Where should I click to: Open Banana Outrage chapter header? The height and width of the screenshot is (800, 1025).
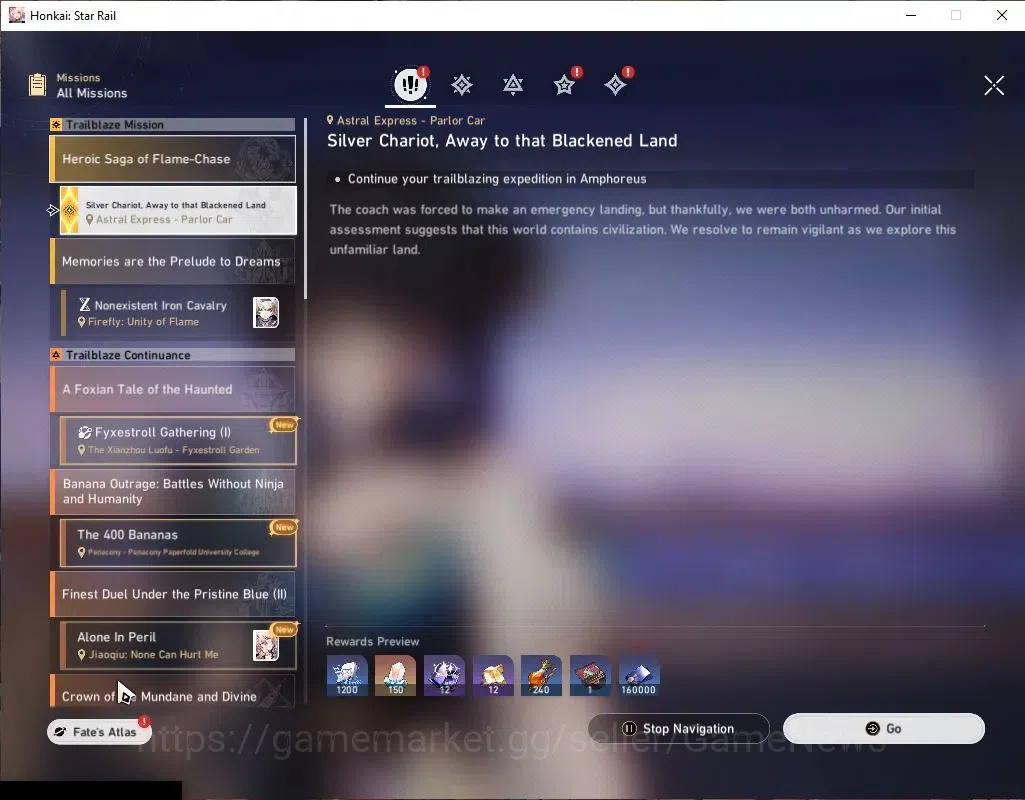tap(173, 492)
